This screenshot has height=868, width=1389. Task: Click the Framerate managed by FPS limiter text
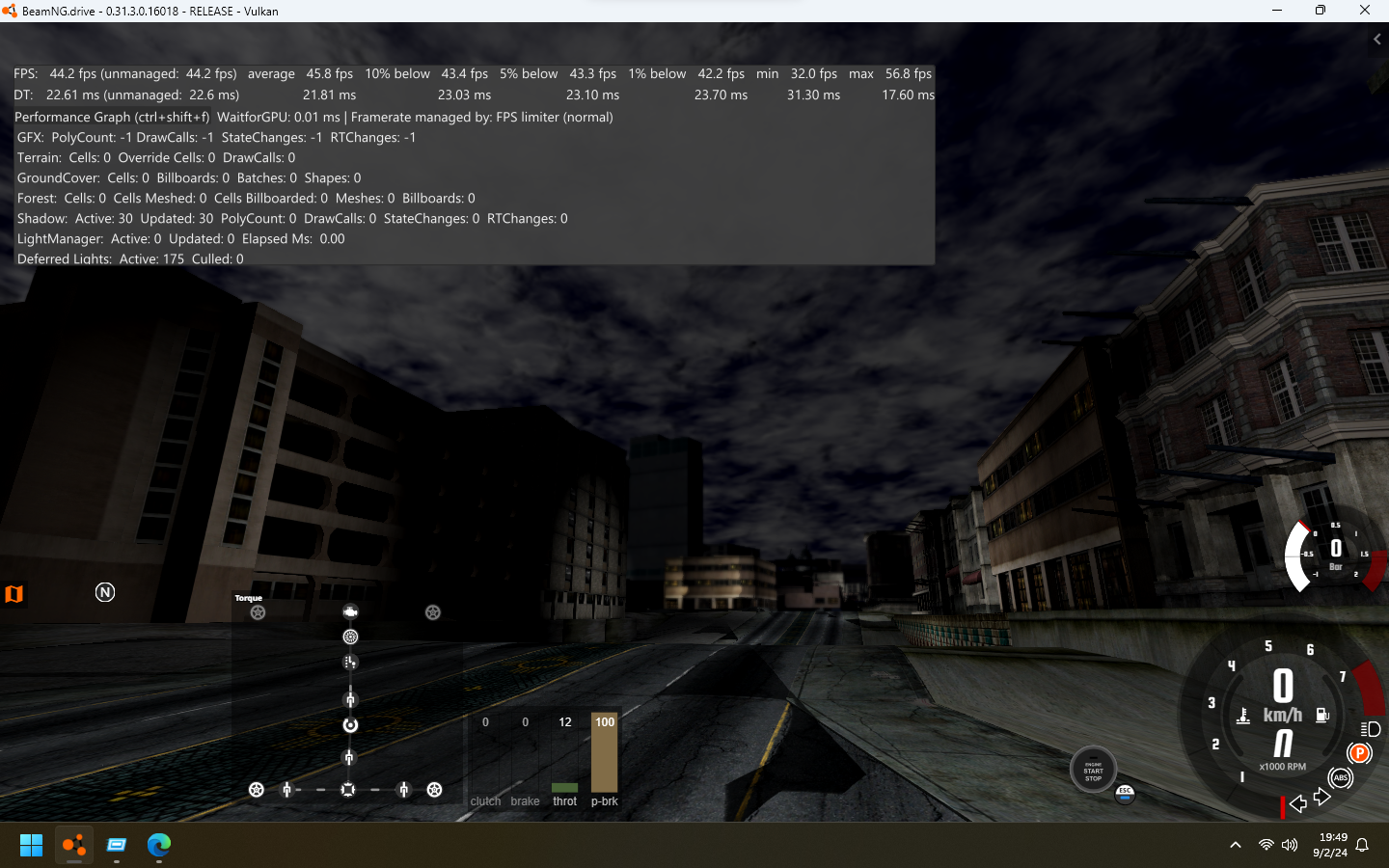[482, 117]
